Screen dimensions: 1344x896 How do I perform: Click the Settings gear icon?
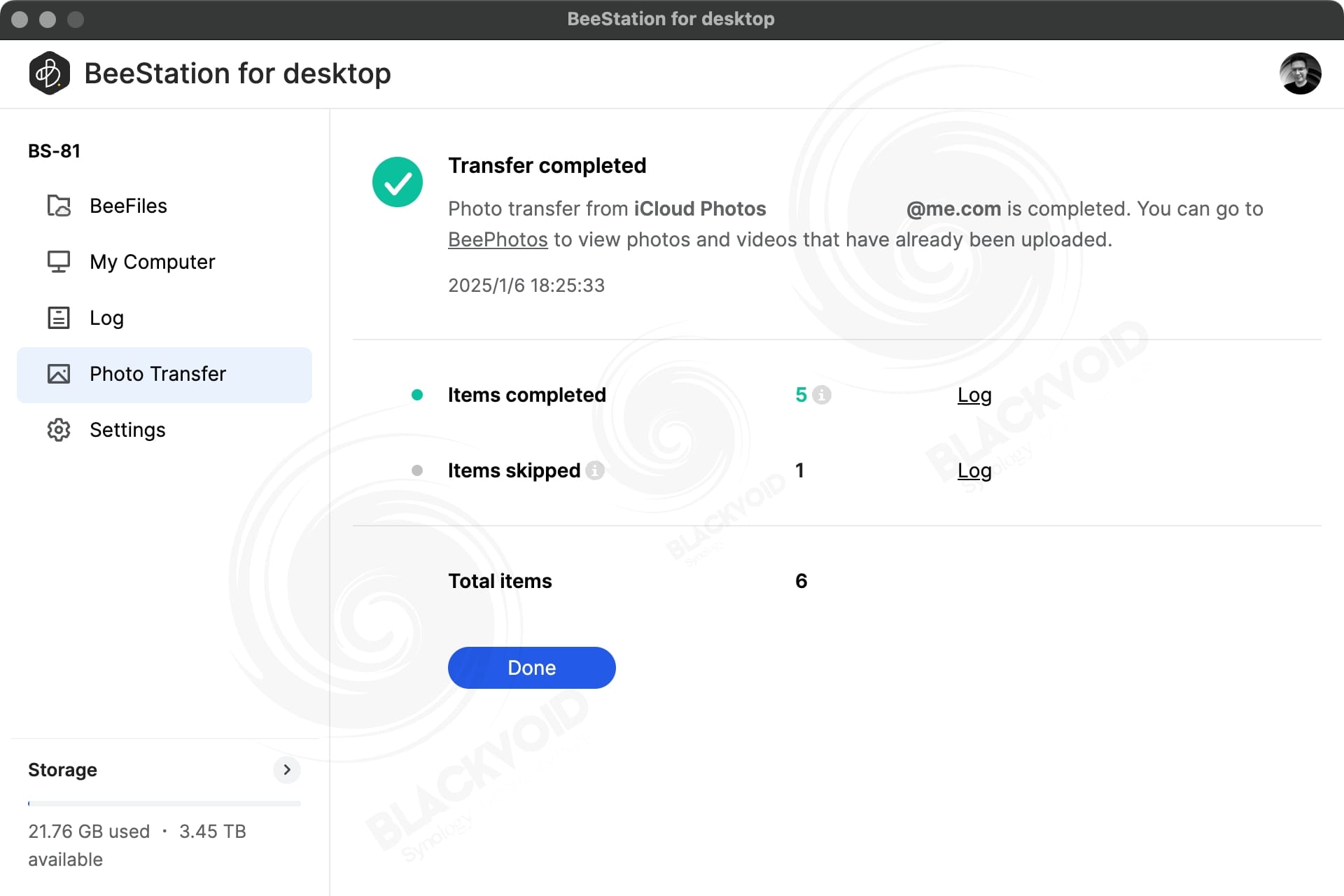click(x=59, y=430)
